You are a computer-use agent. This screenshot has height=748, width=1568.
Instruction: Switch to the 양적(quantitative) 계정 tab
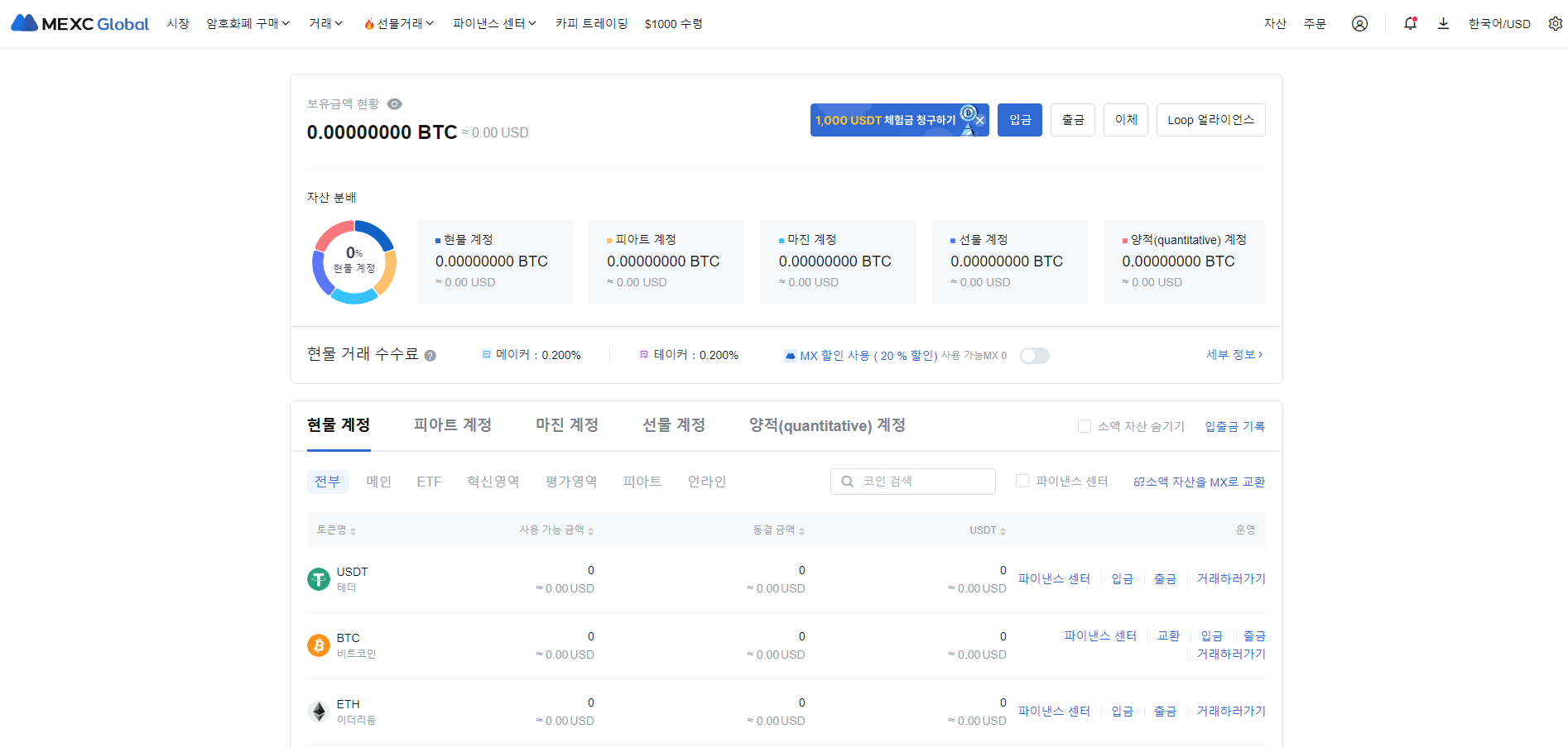click(827, 425)
